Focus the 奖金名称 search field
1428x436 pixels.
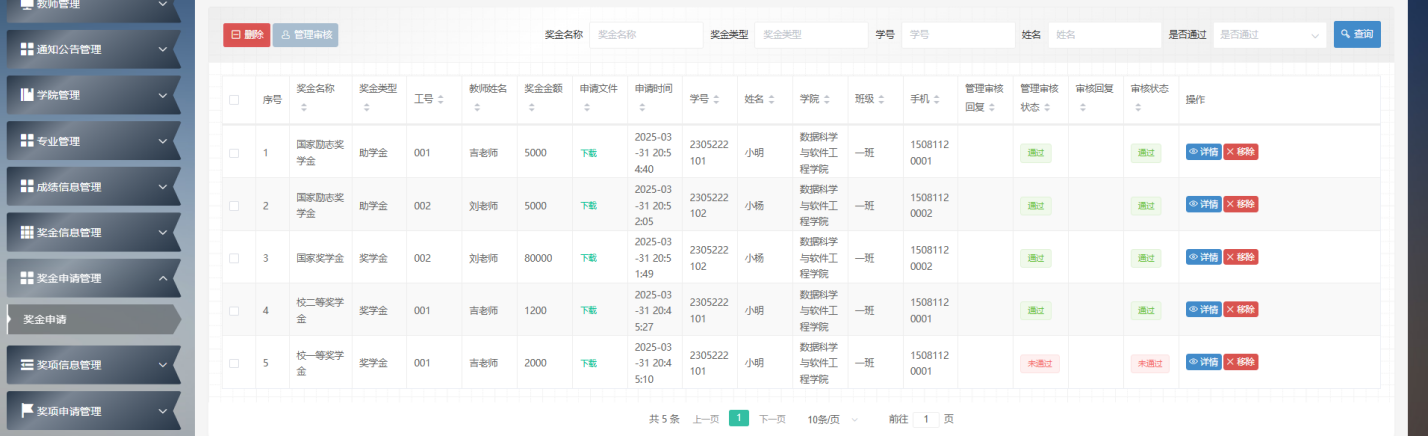point(646,35)
